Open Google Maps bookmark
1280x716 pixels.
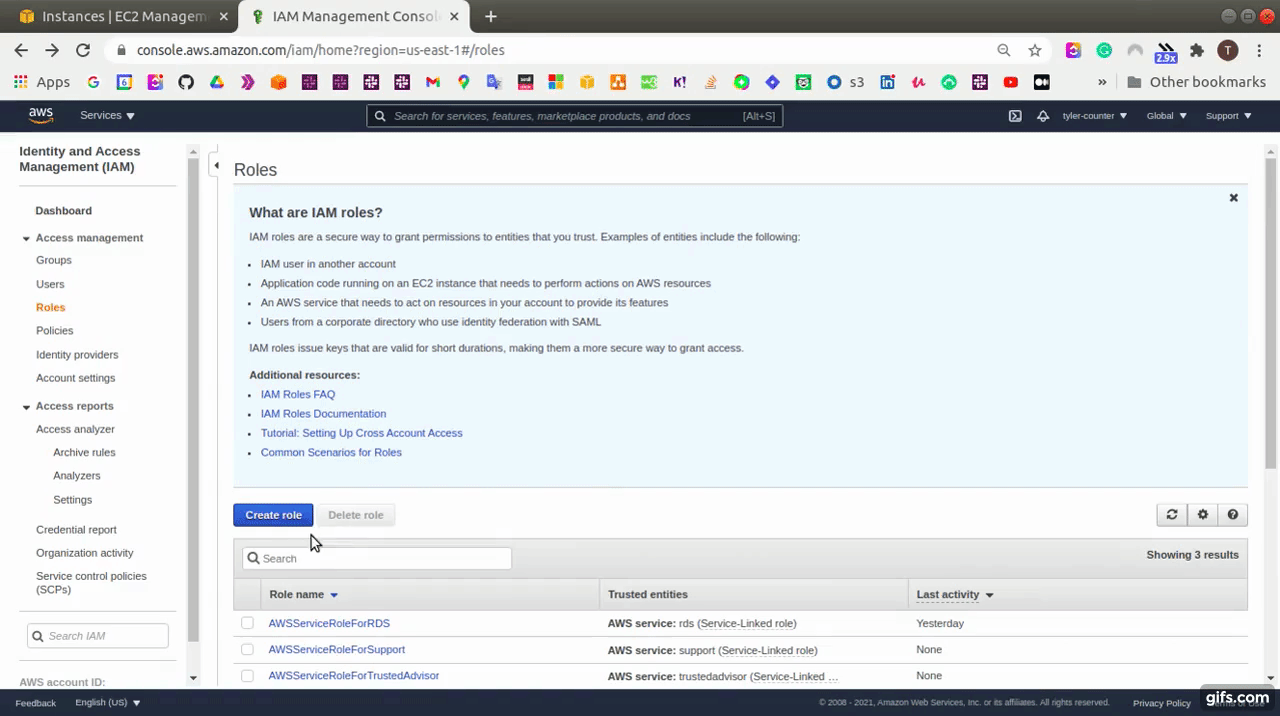pos(464,82)
